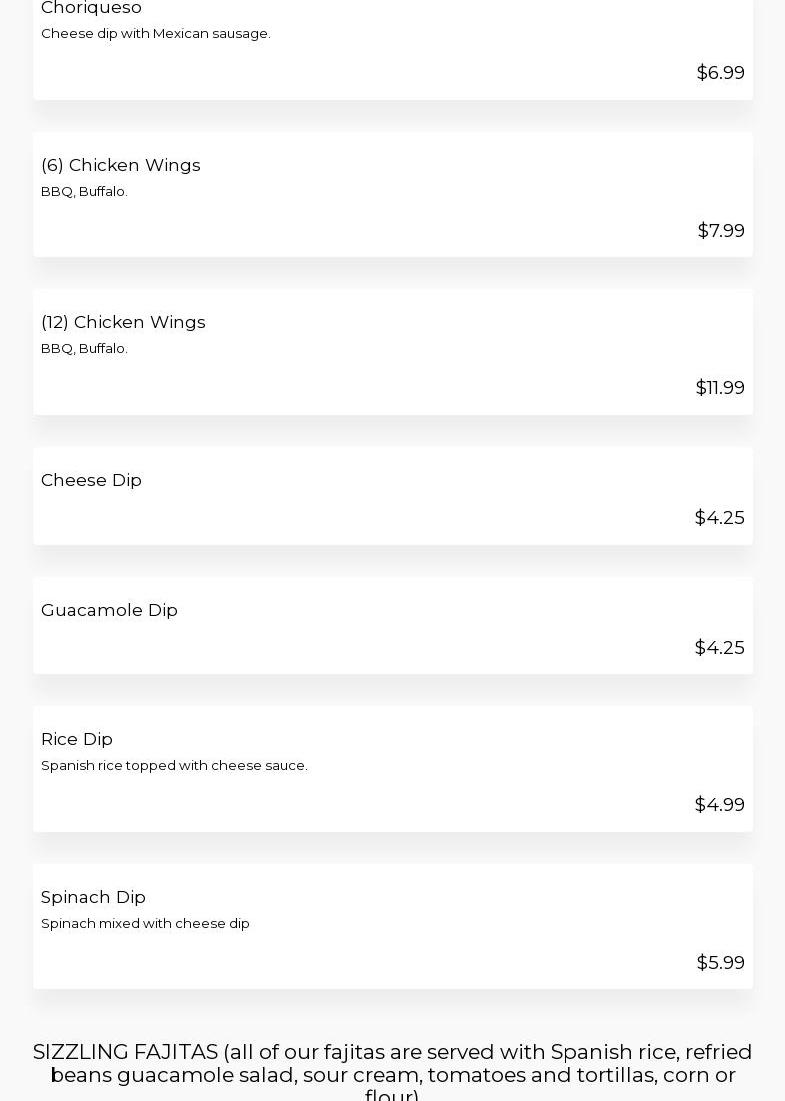Click the Spanish rice topped with cheese description
785x1101 pixels.
(174, 766)
